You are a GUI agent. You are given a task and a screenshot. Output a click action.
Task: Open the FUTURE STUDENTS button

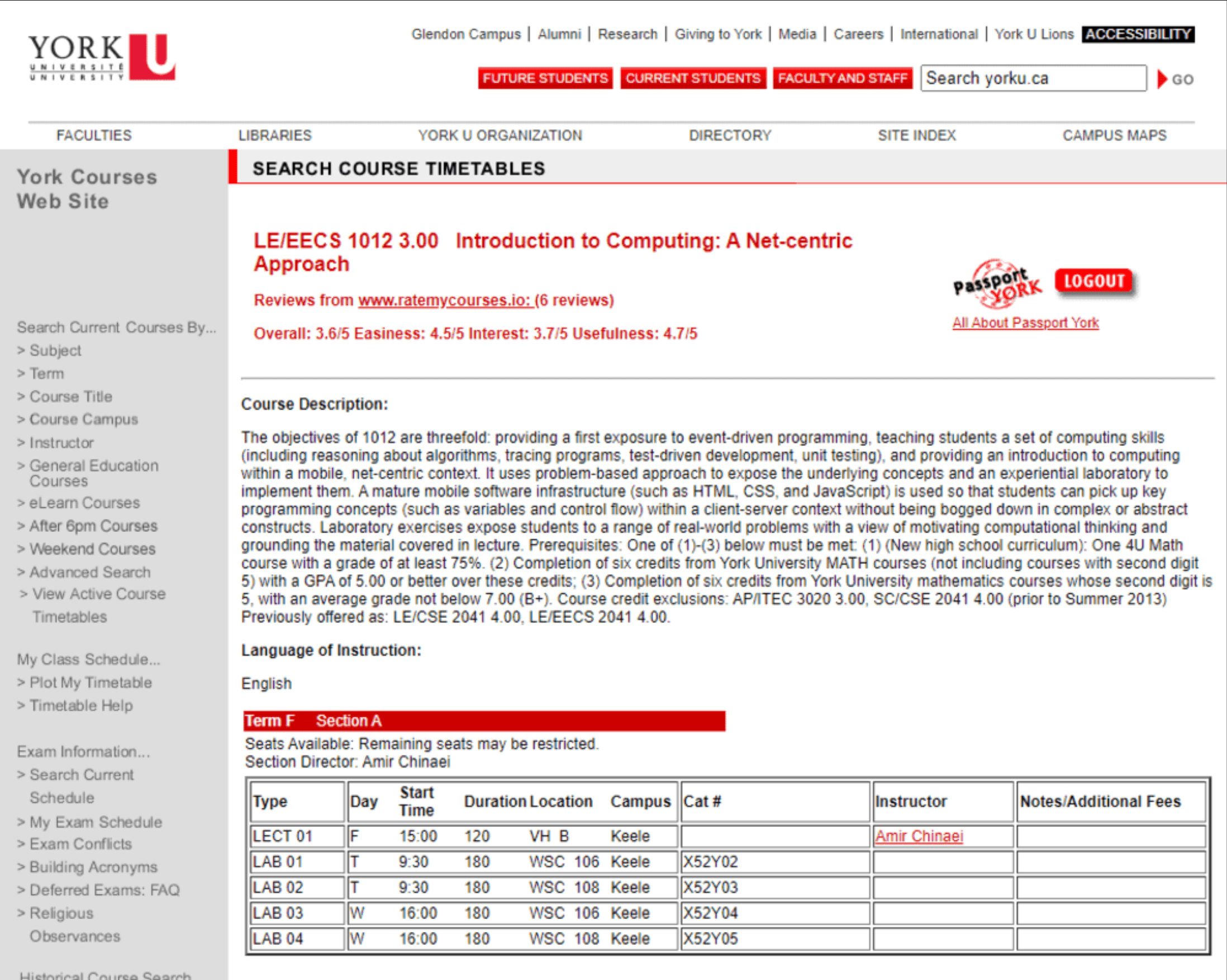pyautogui.click(x=545, y=78)
